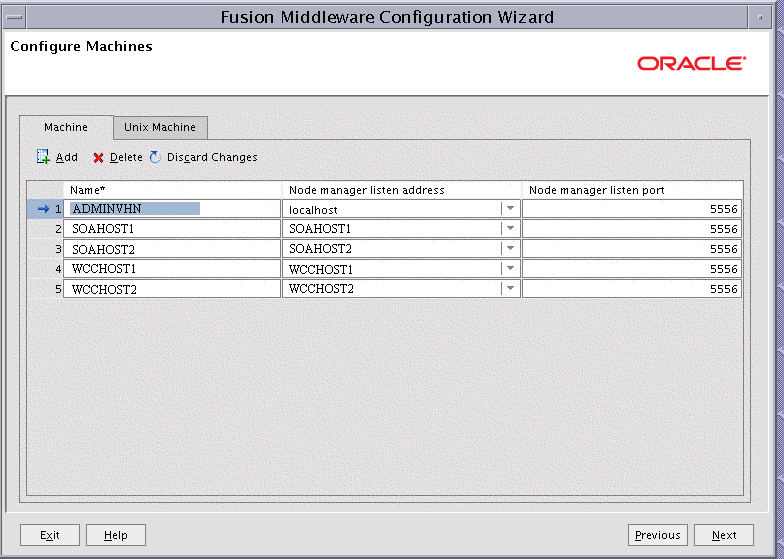
Task: Select row number 5 header
Action: (45, 289)
